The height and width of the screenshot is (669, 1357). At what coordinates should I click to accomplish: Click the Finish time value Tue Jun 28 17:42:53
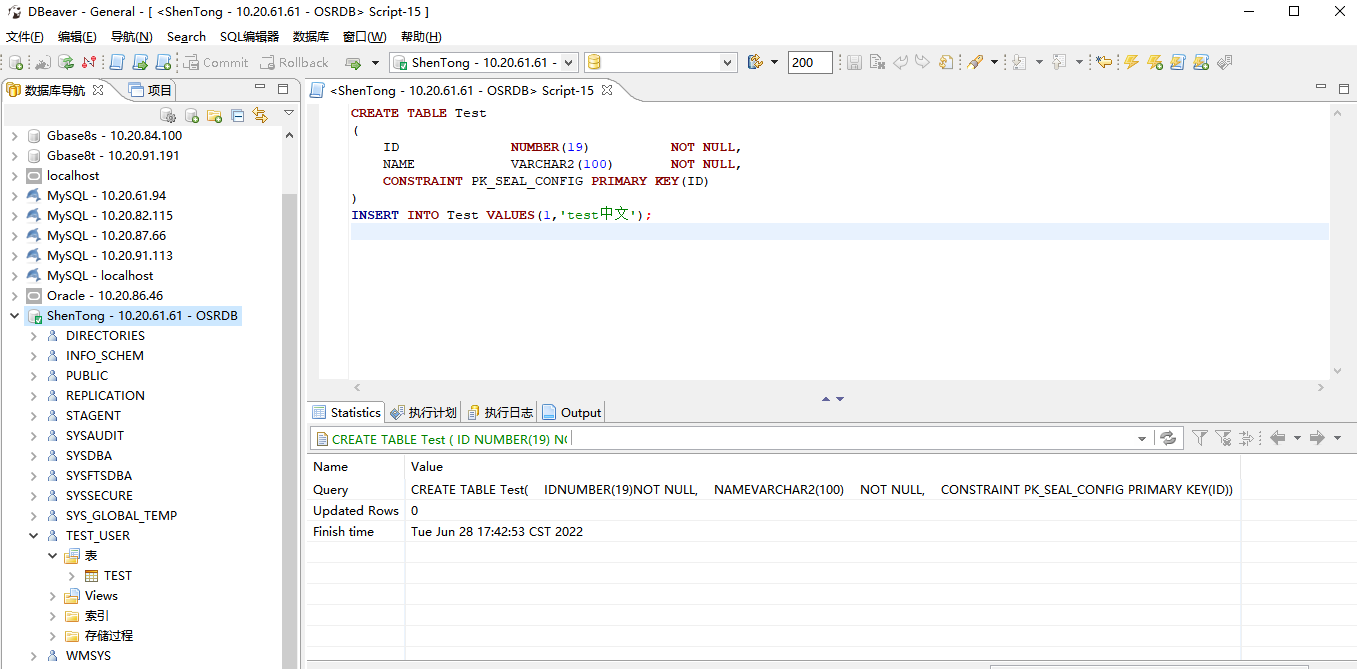496,531
